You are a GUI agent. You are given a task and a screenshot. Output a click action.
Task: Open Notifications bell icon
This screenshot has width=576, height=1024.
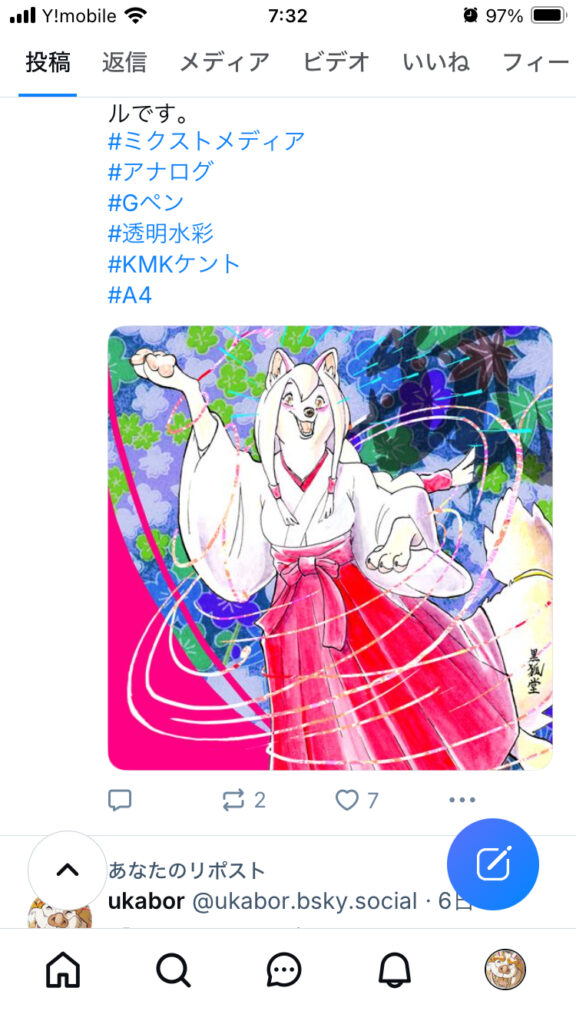coord(395,969)
